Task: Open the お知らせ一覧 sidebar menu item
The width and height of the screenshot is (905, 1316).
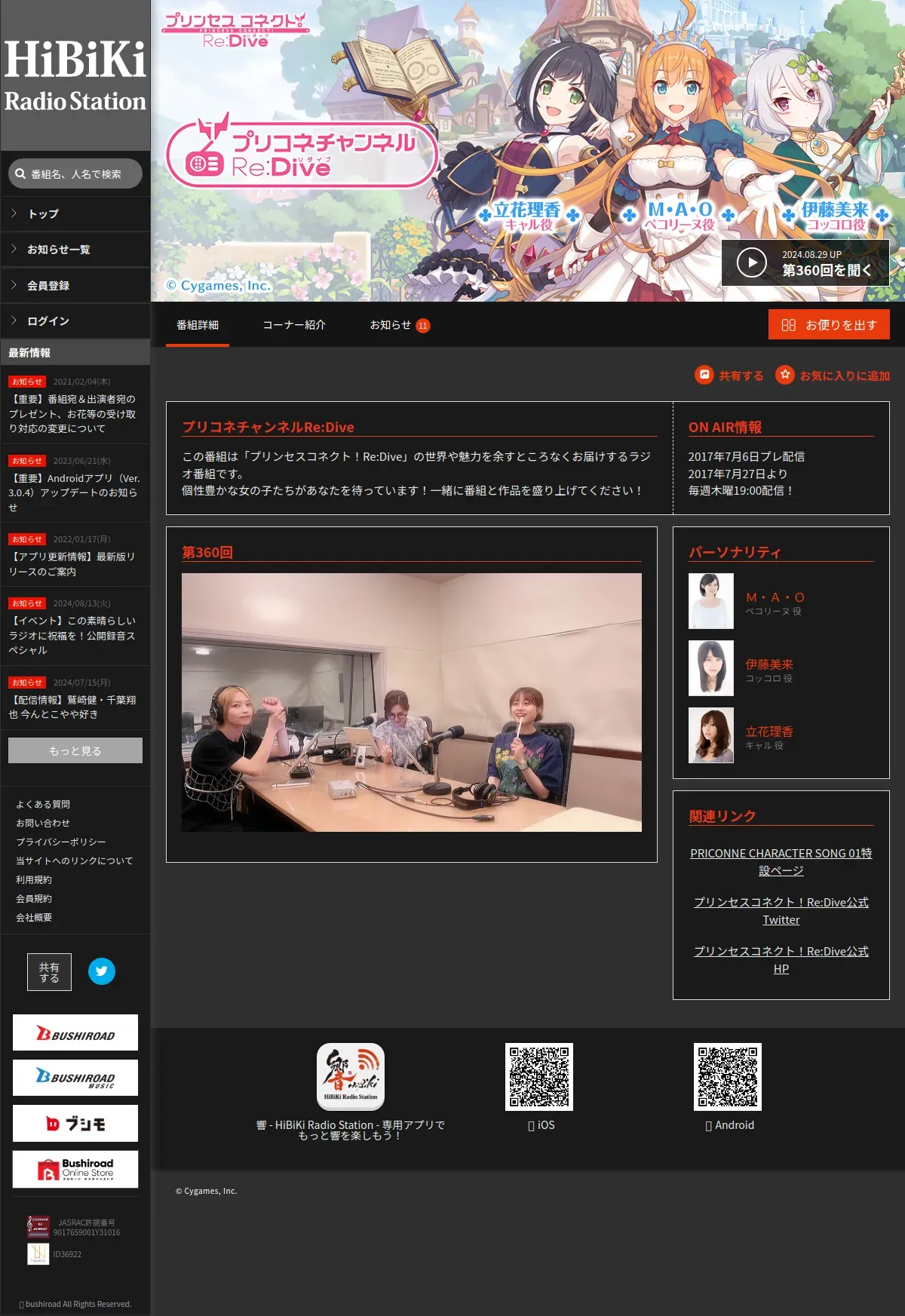Action: (75, 250)
